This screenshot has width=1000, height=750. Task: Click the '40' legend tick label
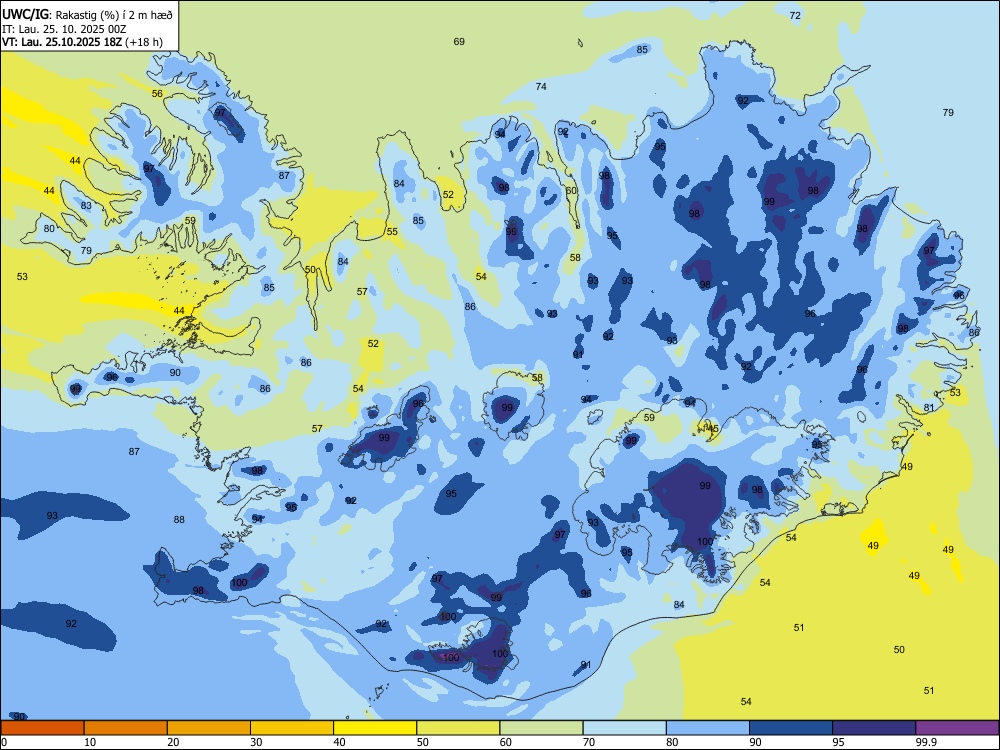(x=339, y=742)
